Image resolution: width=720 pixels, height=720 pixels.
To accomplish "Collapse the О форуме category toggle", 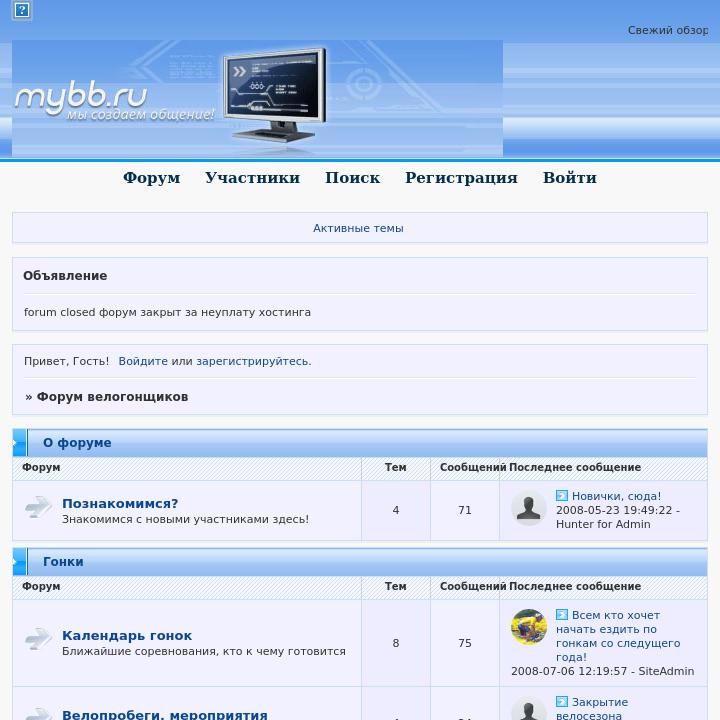I will 20,443.
